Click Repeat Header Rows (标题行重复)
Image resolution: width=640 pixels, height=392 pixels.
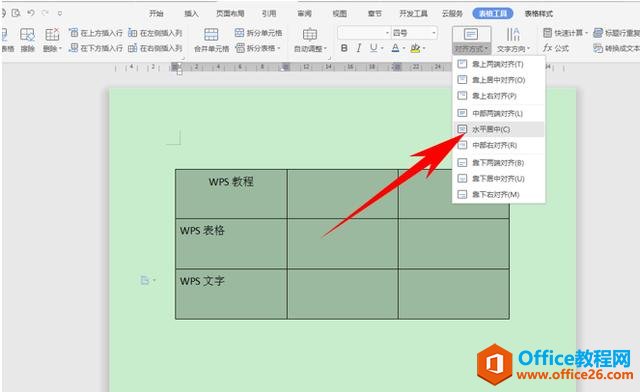tap(616, 33)
